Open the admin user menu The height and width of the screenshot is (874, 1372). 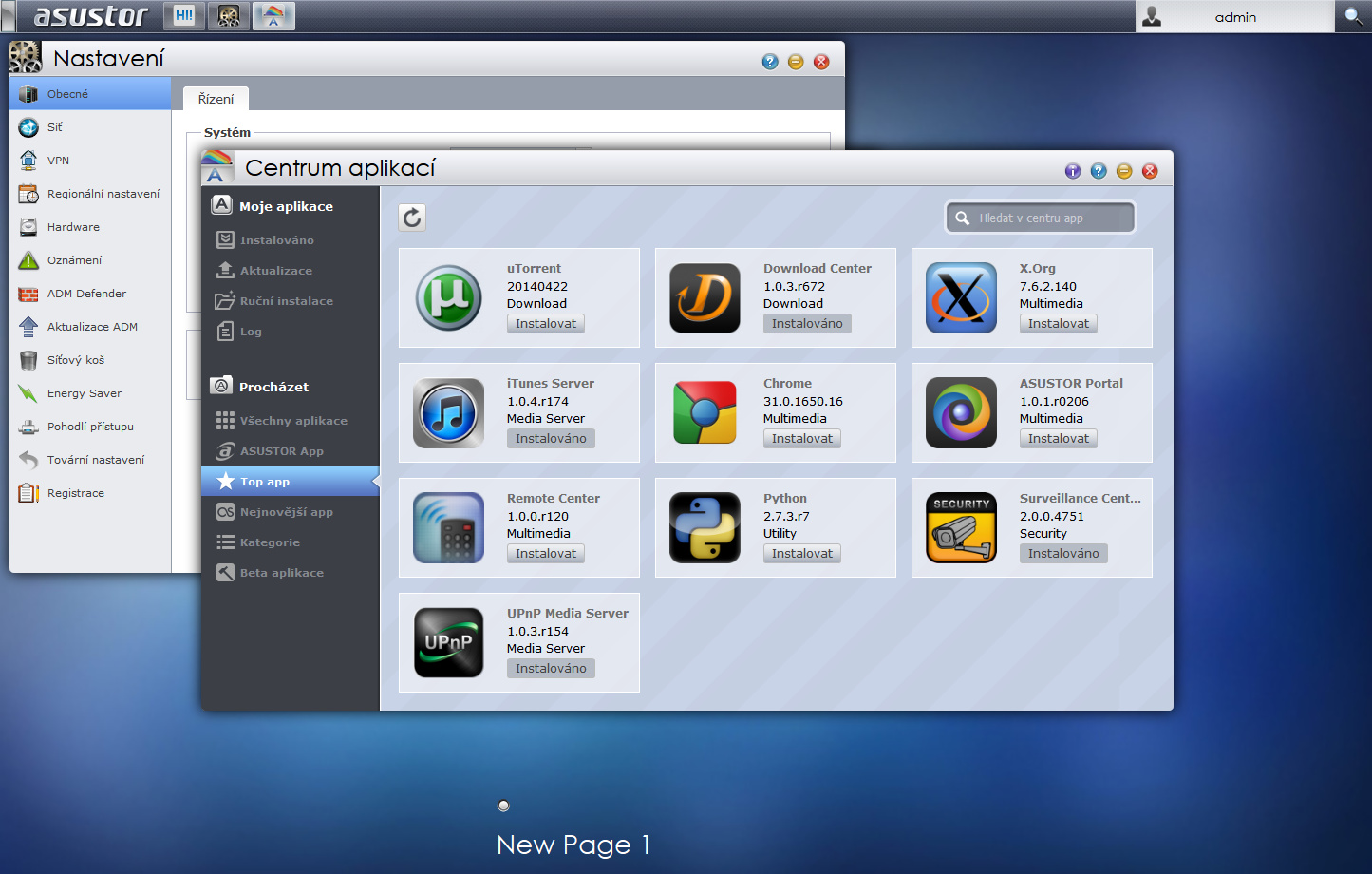pos(1234,16)
